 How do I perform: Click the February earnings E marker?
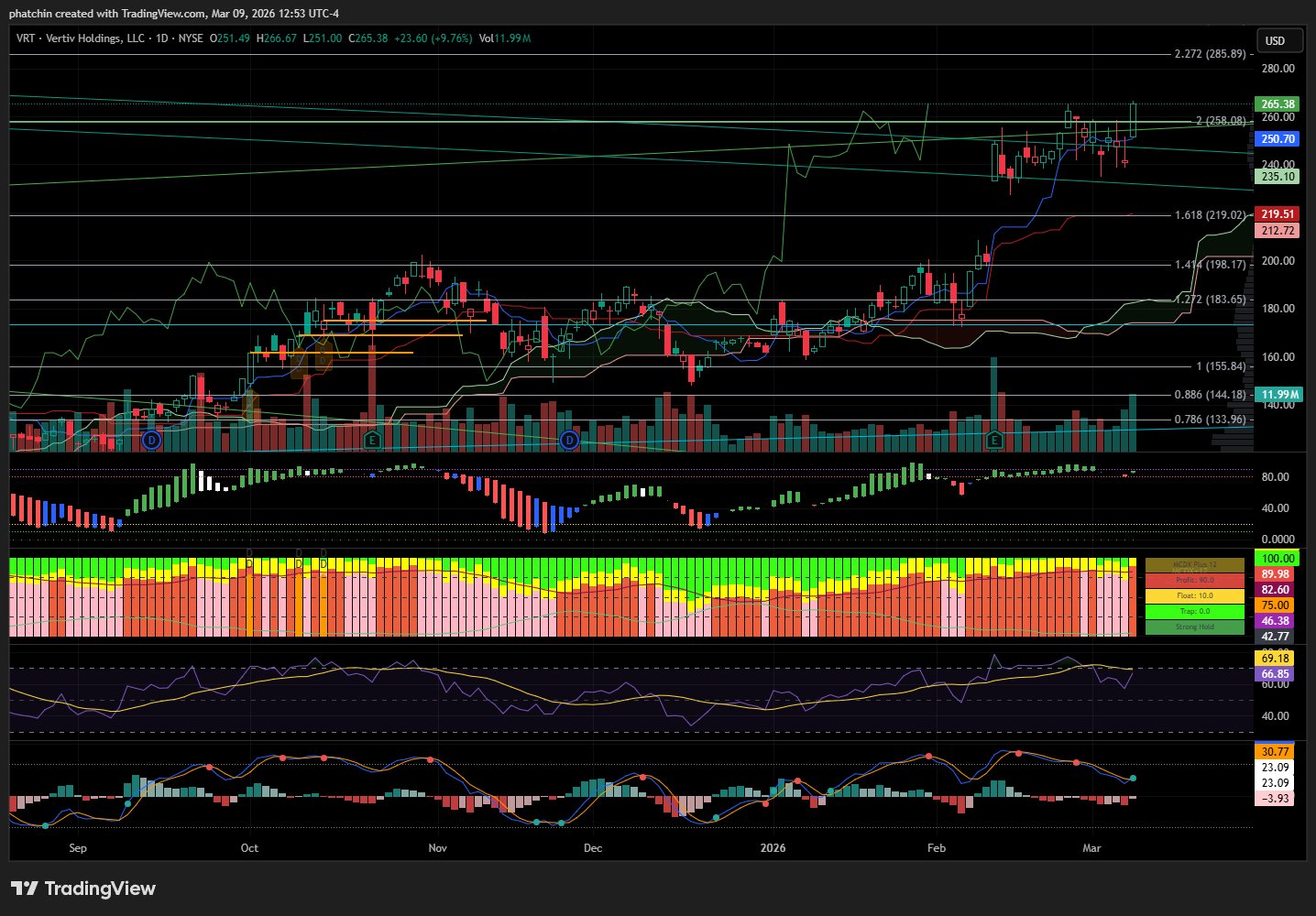[x=995, y=441]
